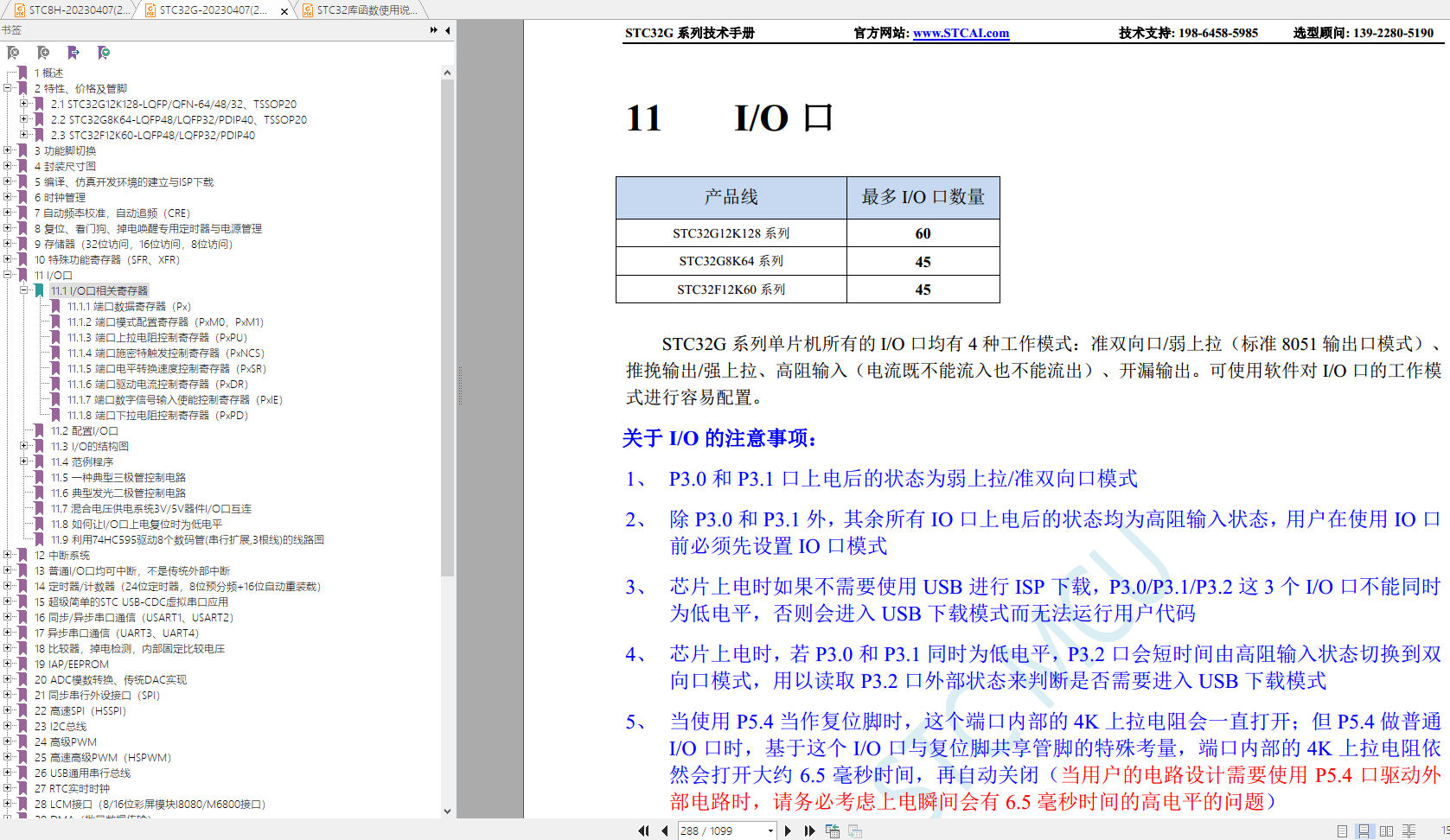Go to the previous page

pos(664,830)
